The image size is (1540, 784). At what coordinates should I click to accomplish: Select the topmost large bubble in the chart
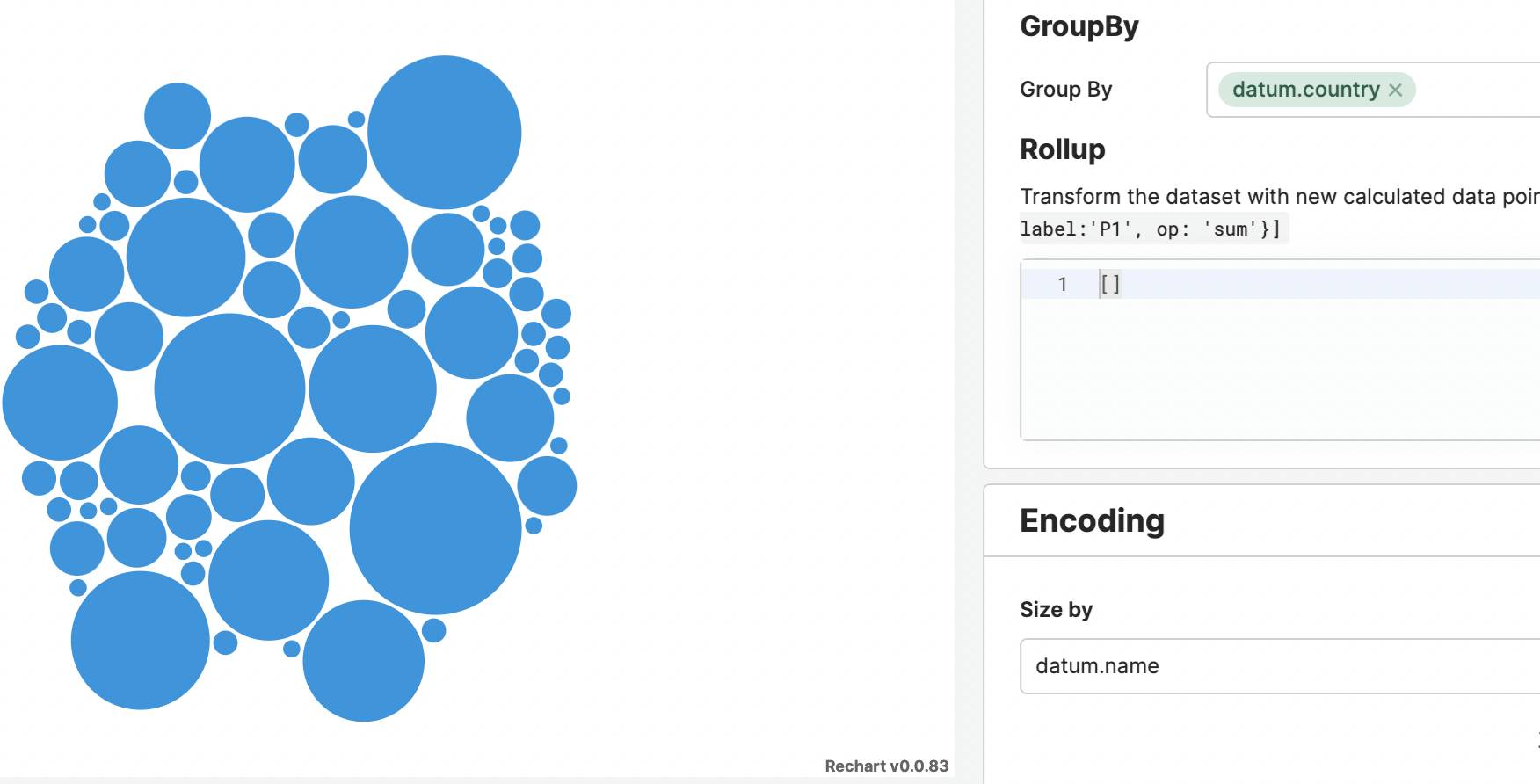(x=444, y=133)
